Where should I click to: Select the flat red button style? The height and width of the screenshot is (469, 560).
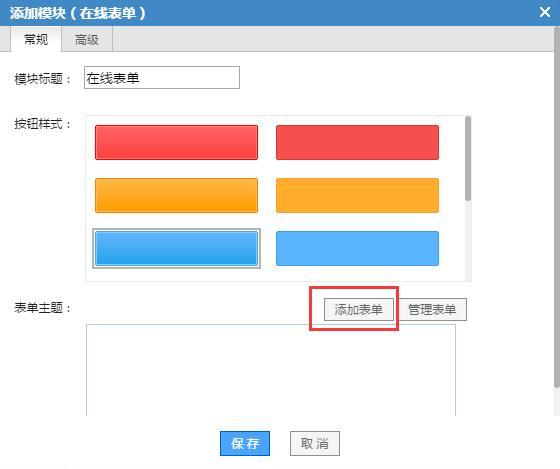pyautogui.click(x=357, y=142)
